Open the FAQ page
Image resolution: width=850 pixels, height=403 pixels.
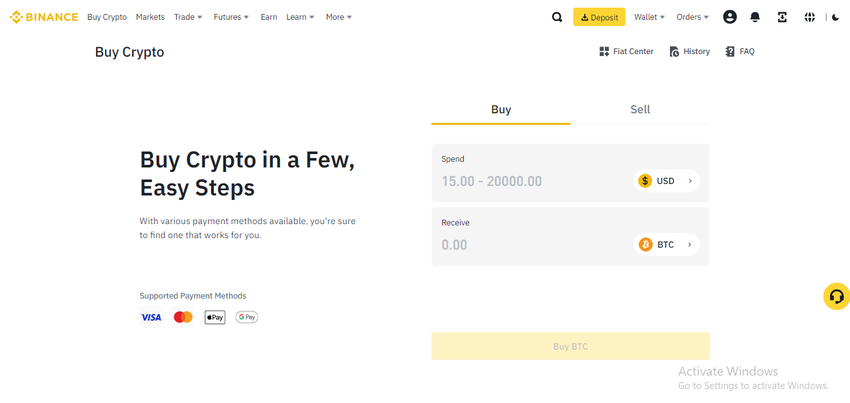740,51
